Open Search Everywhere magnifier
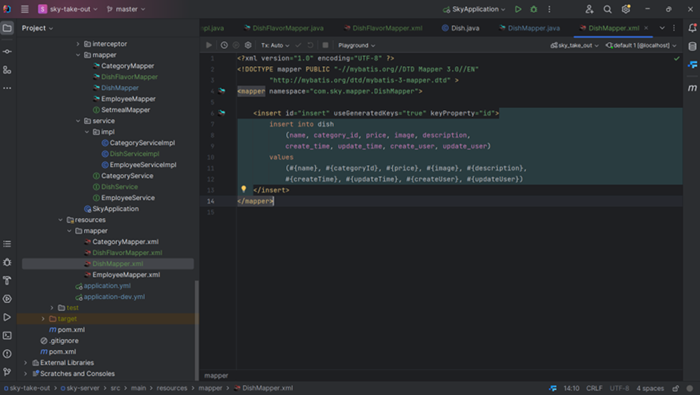Screen dimensions: 700x395 click(608, 9)
